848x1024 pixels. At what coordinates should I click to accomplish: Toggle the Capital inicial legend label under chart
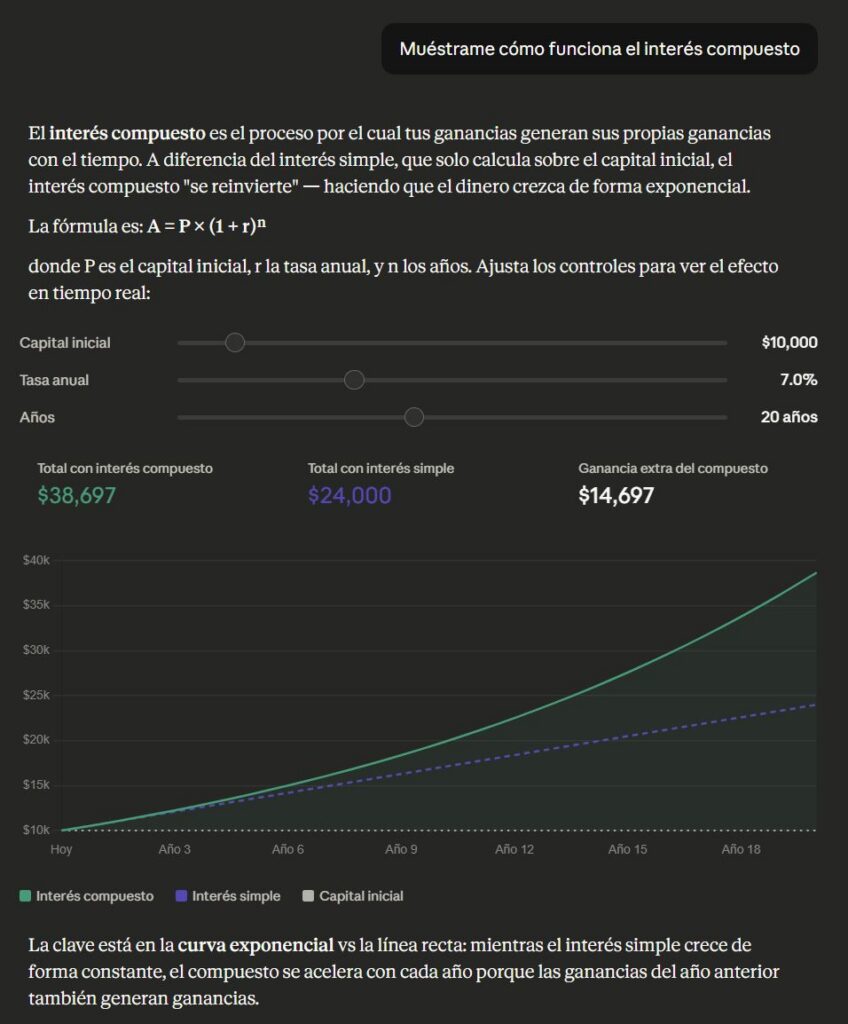tap(361, 896)
